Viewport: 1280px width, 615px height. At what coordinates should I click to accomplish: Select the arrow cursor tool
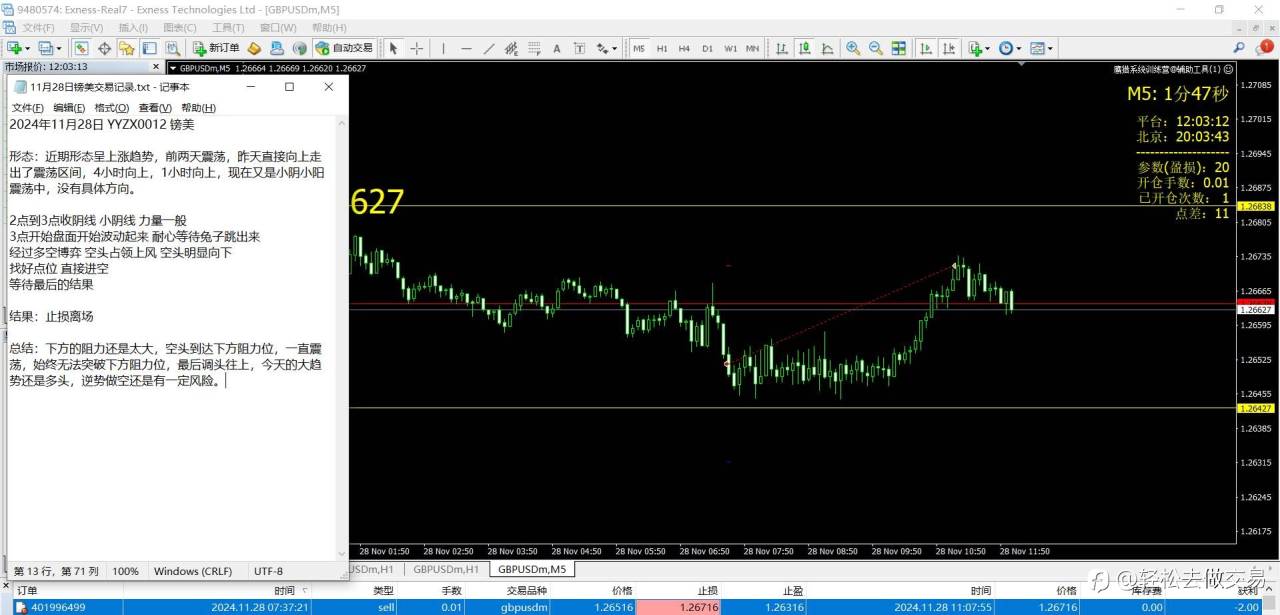[x=394, y=48]
